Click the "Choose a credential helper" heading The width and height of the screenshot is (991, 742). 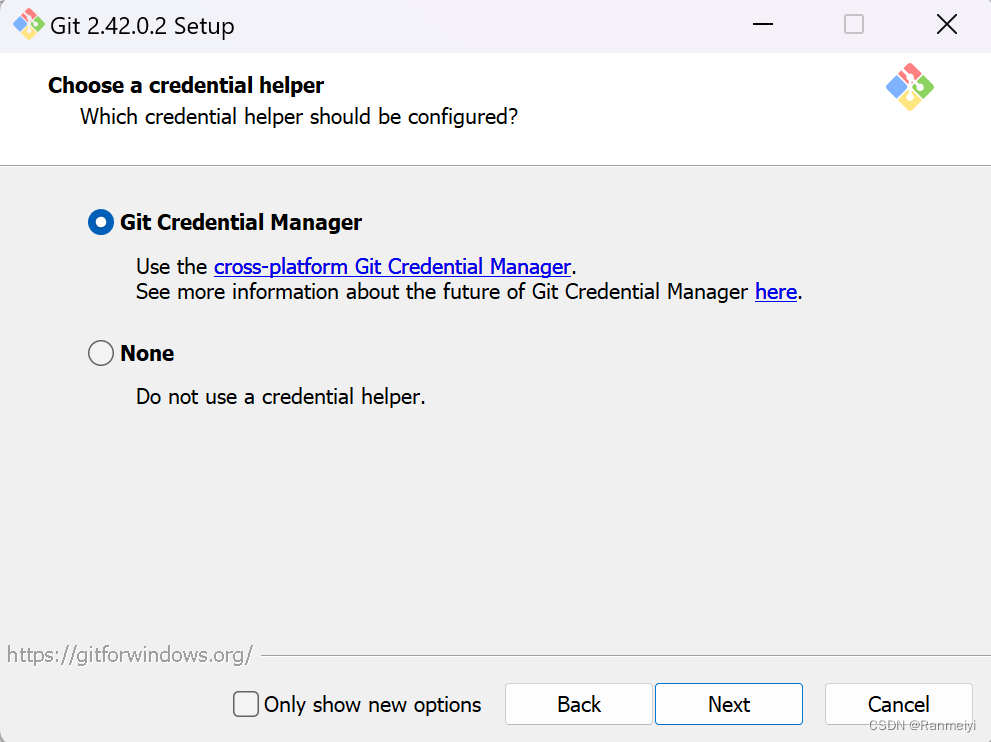coord(186,85)
